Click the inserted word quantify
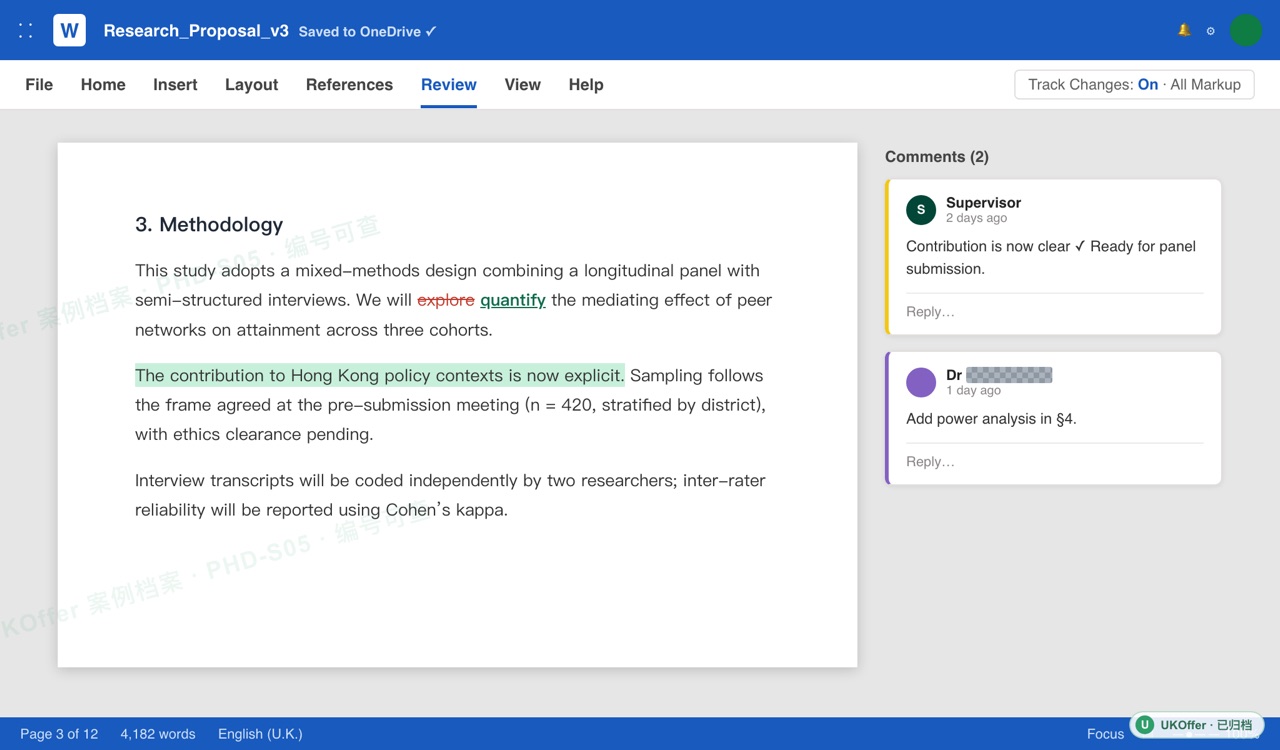Screen dimensions: 1280x750 tap(513, 300)
